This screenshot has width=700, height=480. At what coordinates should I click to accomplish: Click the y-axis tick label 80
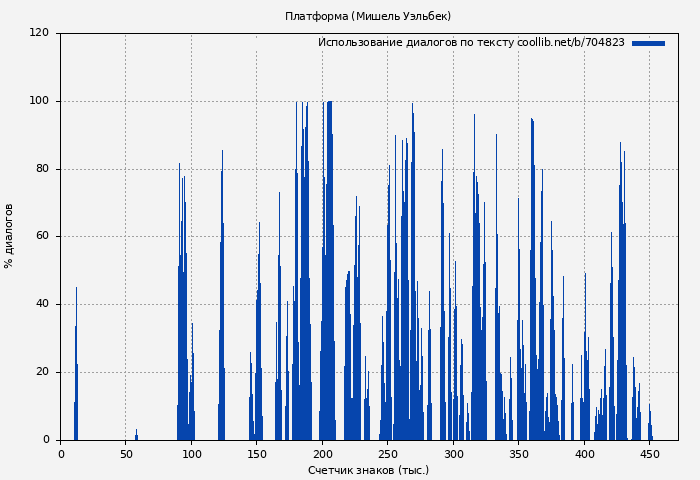click(42, 169)
